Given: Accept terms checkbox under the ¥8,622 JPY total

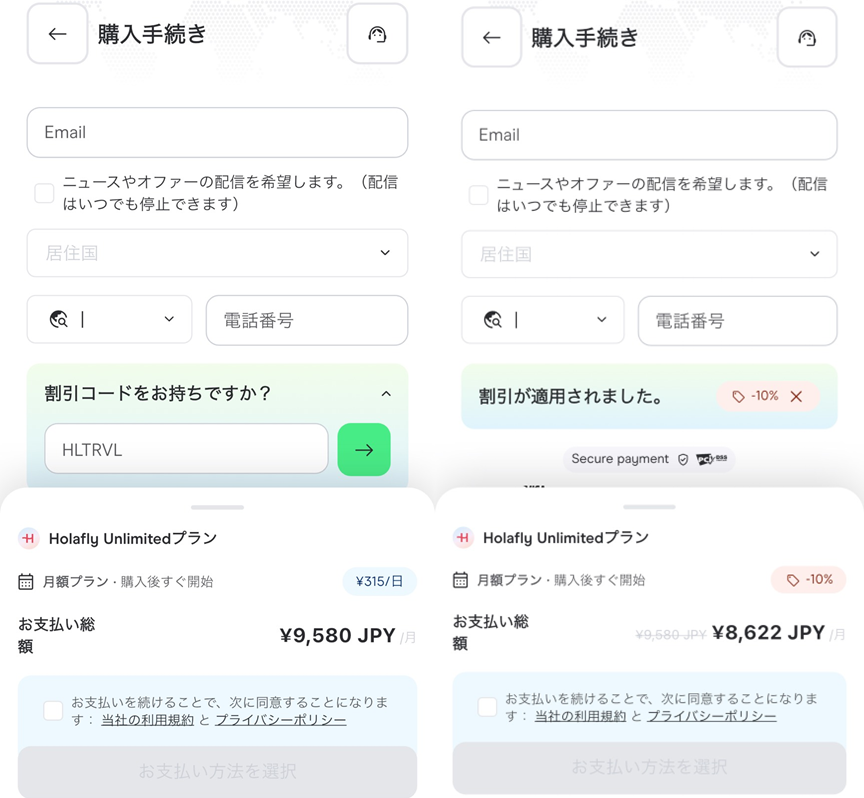Looking at the screenshot, I should tap(487, 707).
